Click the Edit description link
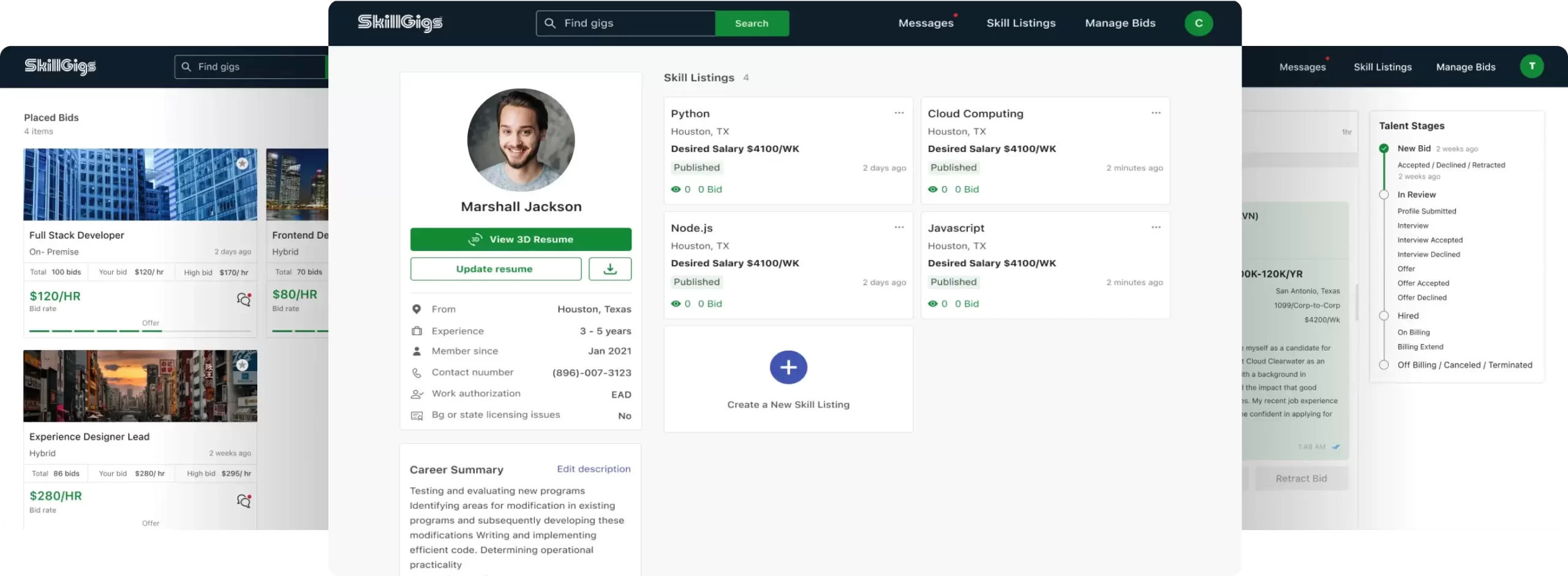 pyautogui.click(x=593, y=469)
